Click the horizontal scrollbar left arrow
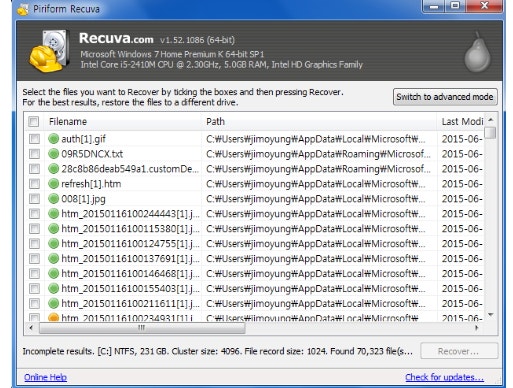The height and width of the screenshot is (388, 513). click(x=31, y=328)
